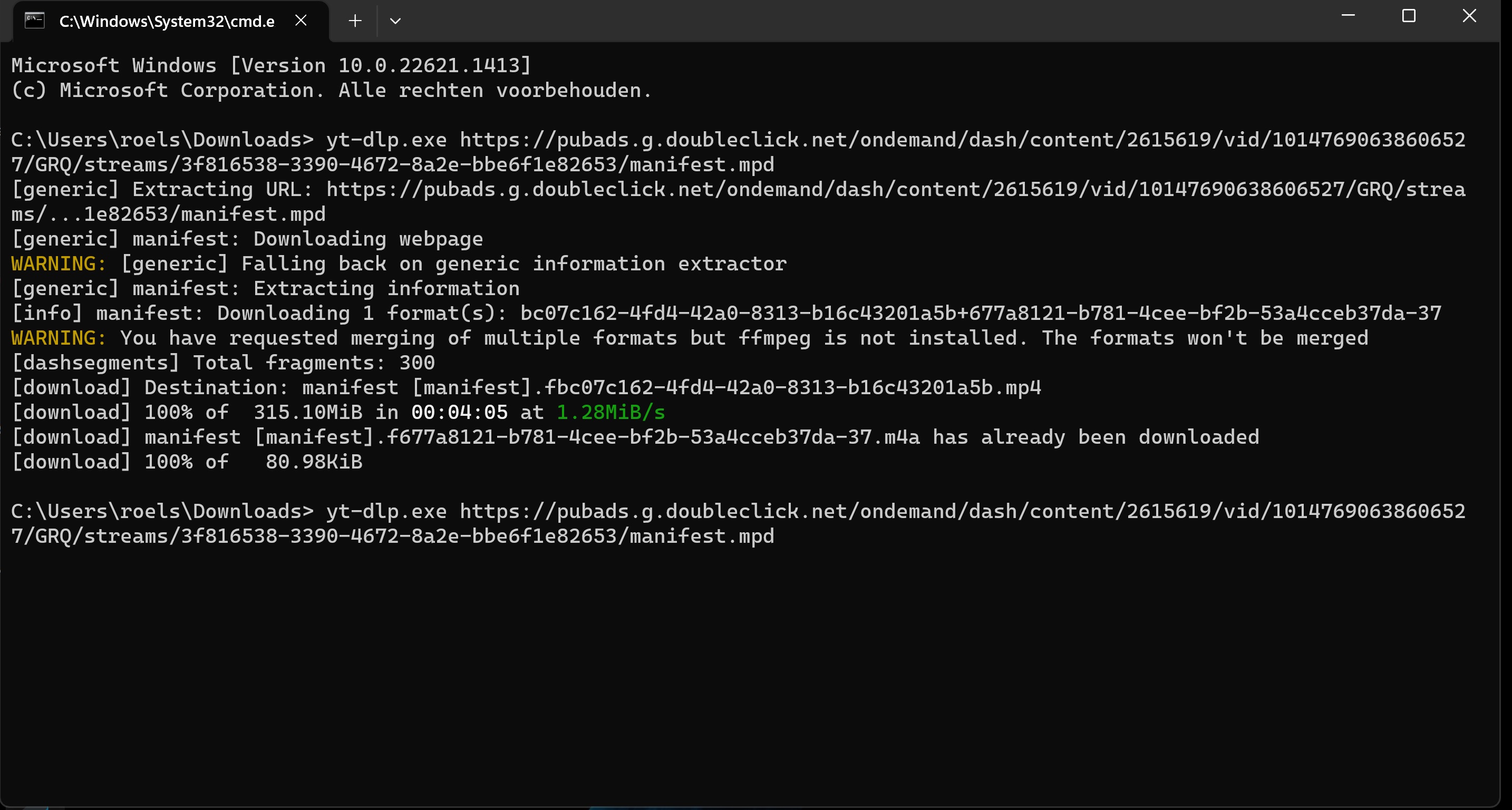
Task: Click the 'Total fragments: 300' line
Action: 223,363
